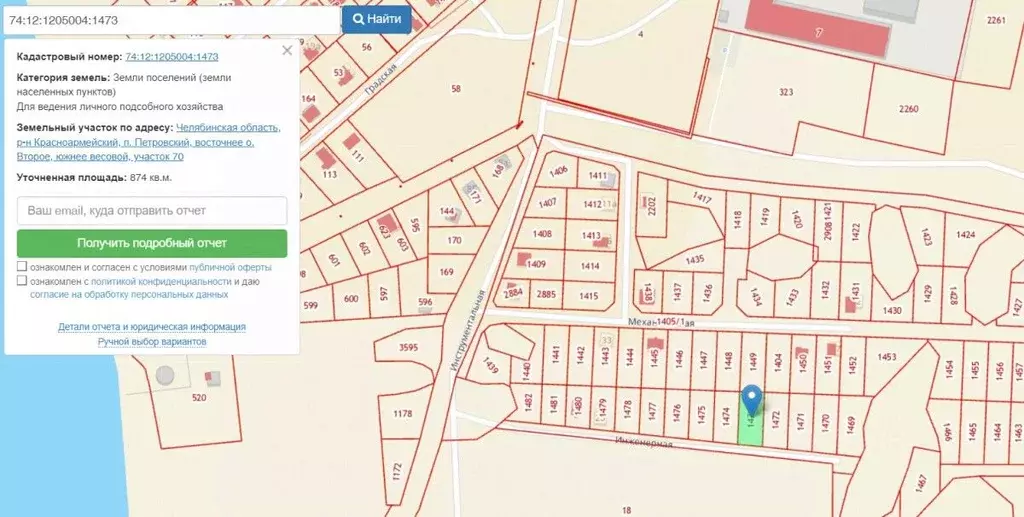The image size is (1024, 517).
Task: Click the red building on parcel 1445
Action: tap(654, 343)
